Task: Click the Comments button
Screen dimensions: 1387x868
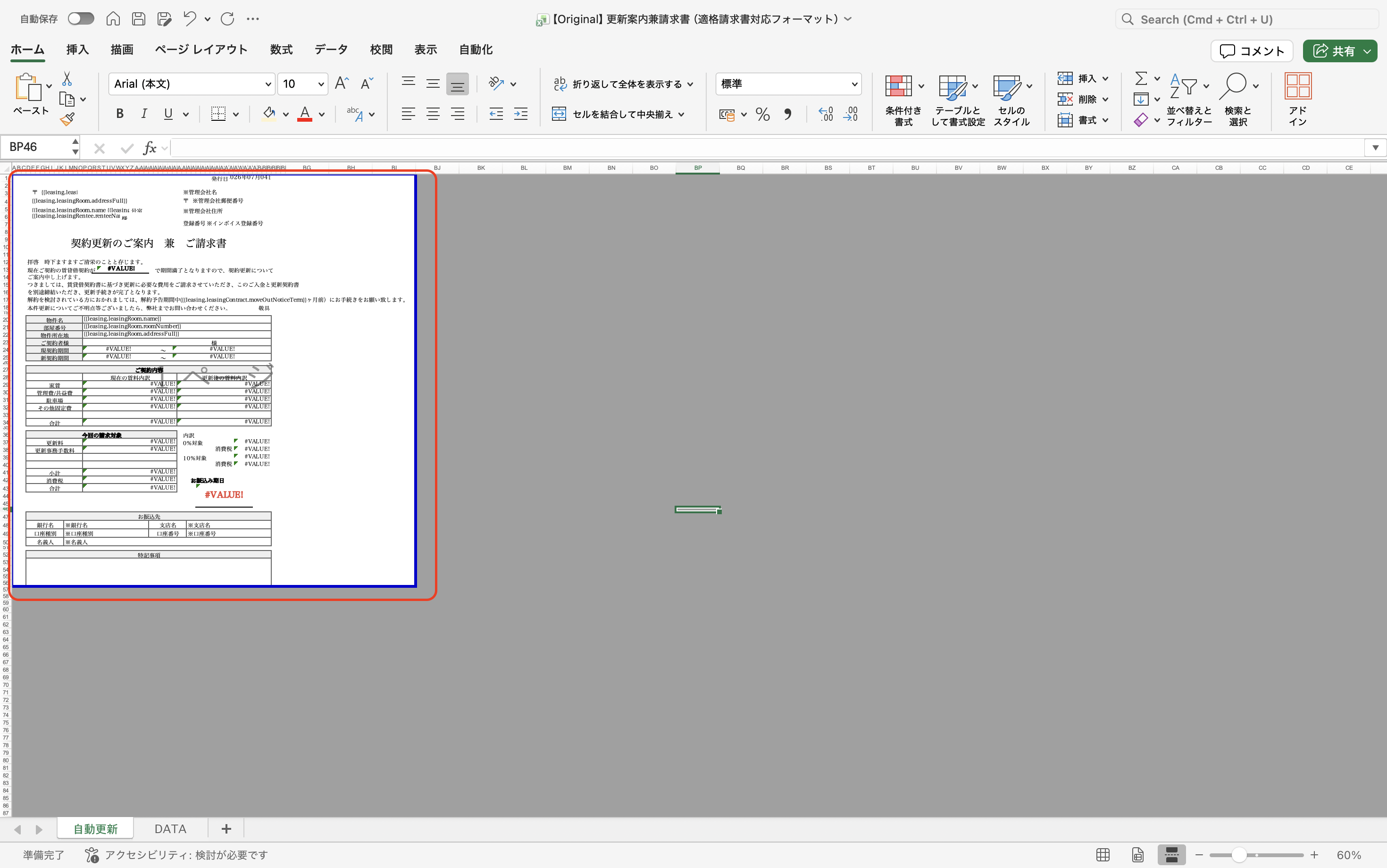Action: tap(1252, 50)
